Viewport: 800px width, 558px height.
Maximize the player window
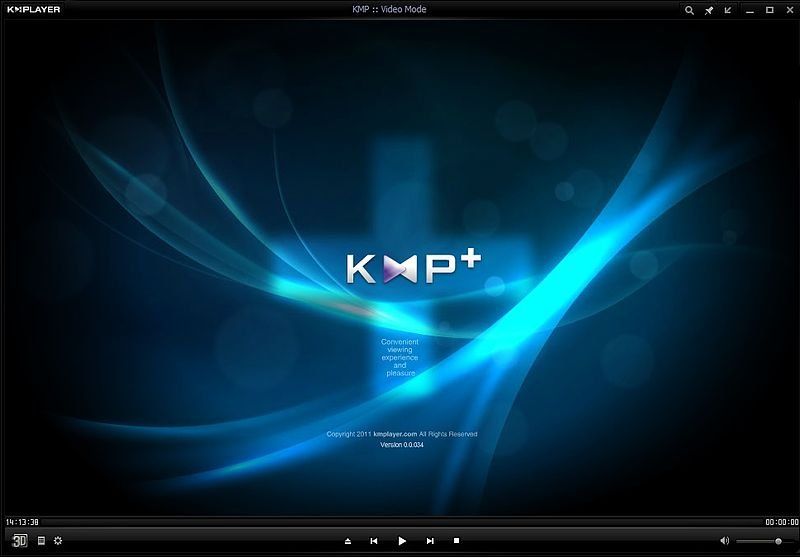click(769, 10)
